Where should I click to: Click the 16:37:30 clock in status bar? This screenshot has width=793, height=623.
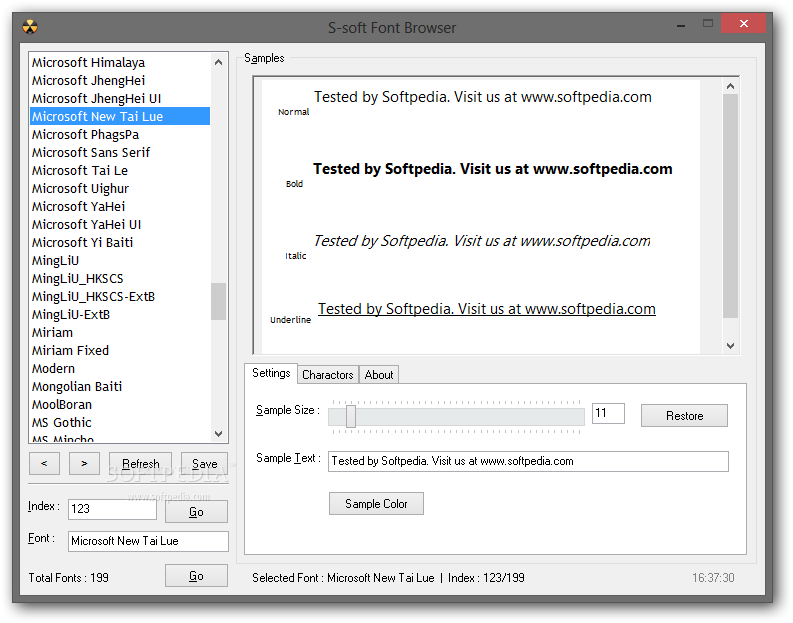pyautogui.click(x=713, y=577)
